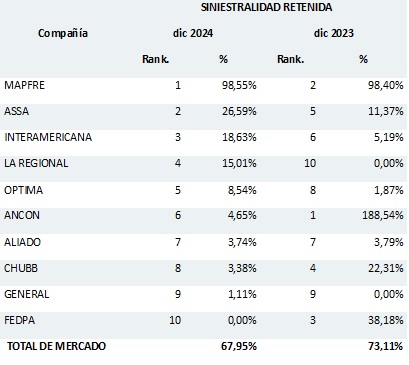Select the ALIADO row label
The height and width of the screenshot is (365, 409).
coord(22,242)
